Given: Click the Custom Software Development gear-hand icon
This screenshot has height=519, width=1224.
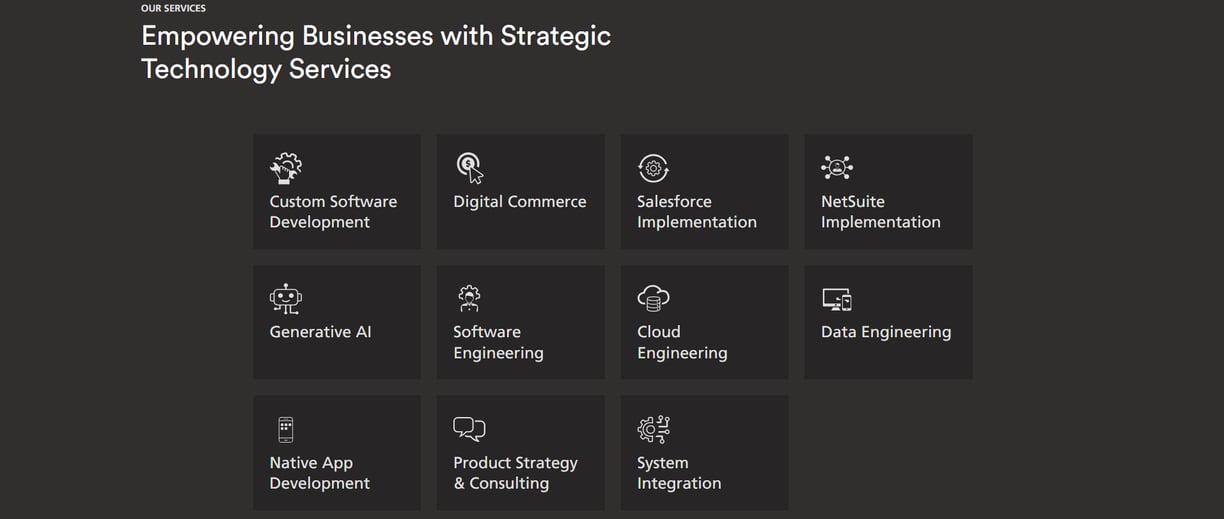Looking at the screenshot, I should coord(286,168).
